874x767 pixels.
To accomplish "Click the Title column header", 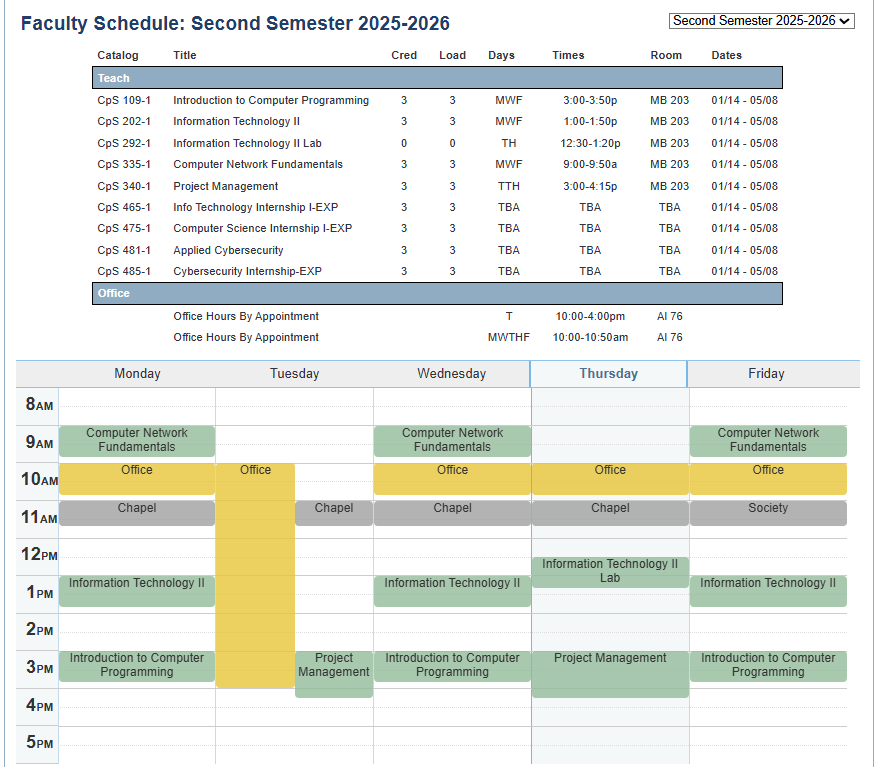I will click(x=185, y=55).
